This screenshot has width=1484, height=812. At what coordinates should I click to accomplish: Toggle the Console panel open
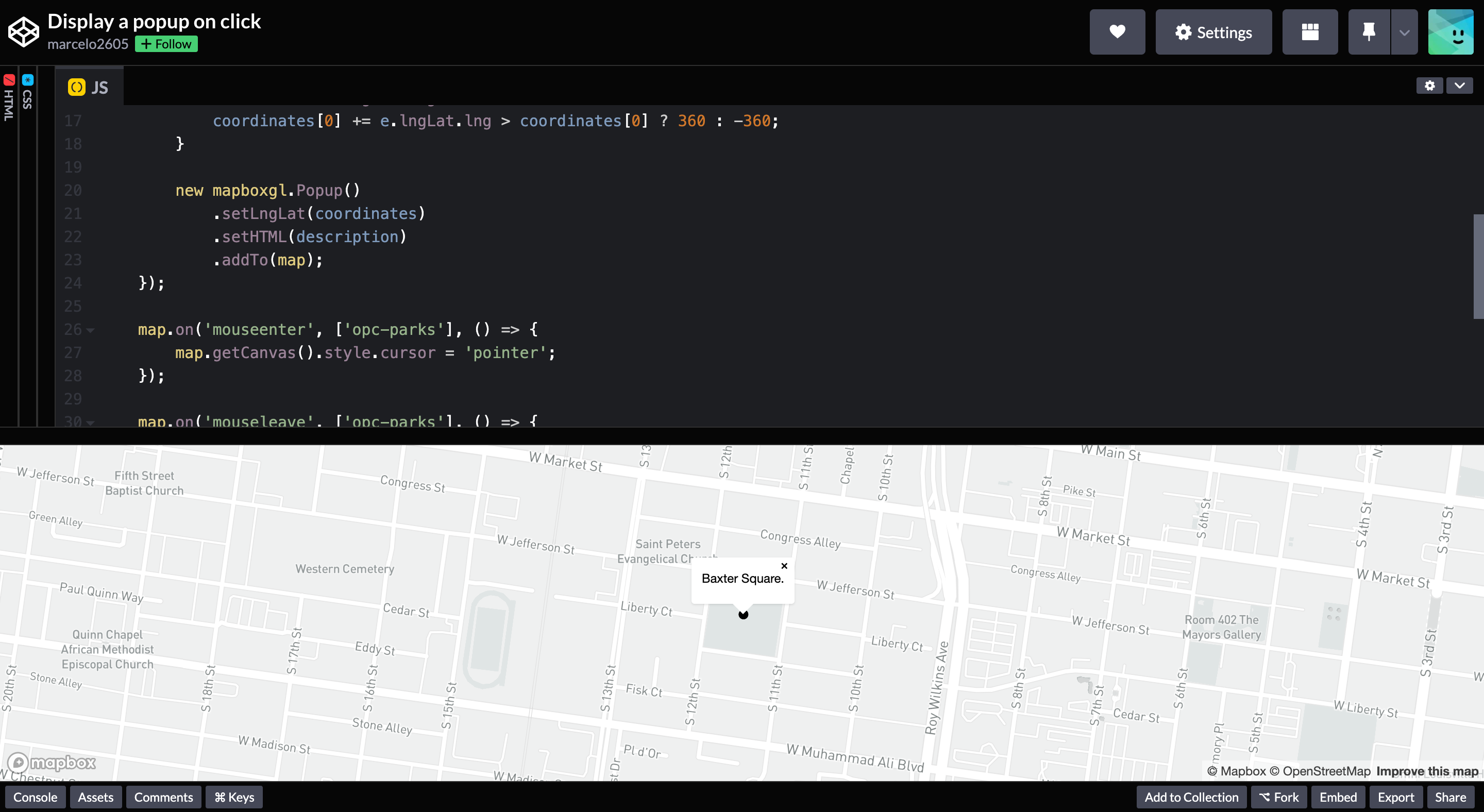[x=35, y=797]
